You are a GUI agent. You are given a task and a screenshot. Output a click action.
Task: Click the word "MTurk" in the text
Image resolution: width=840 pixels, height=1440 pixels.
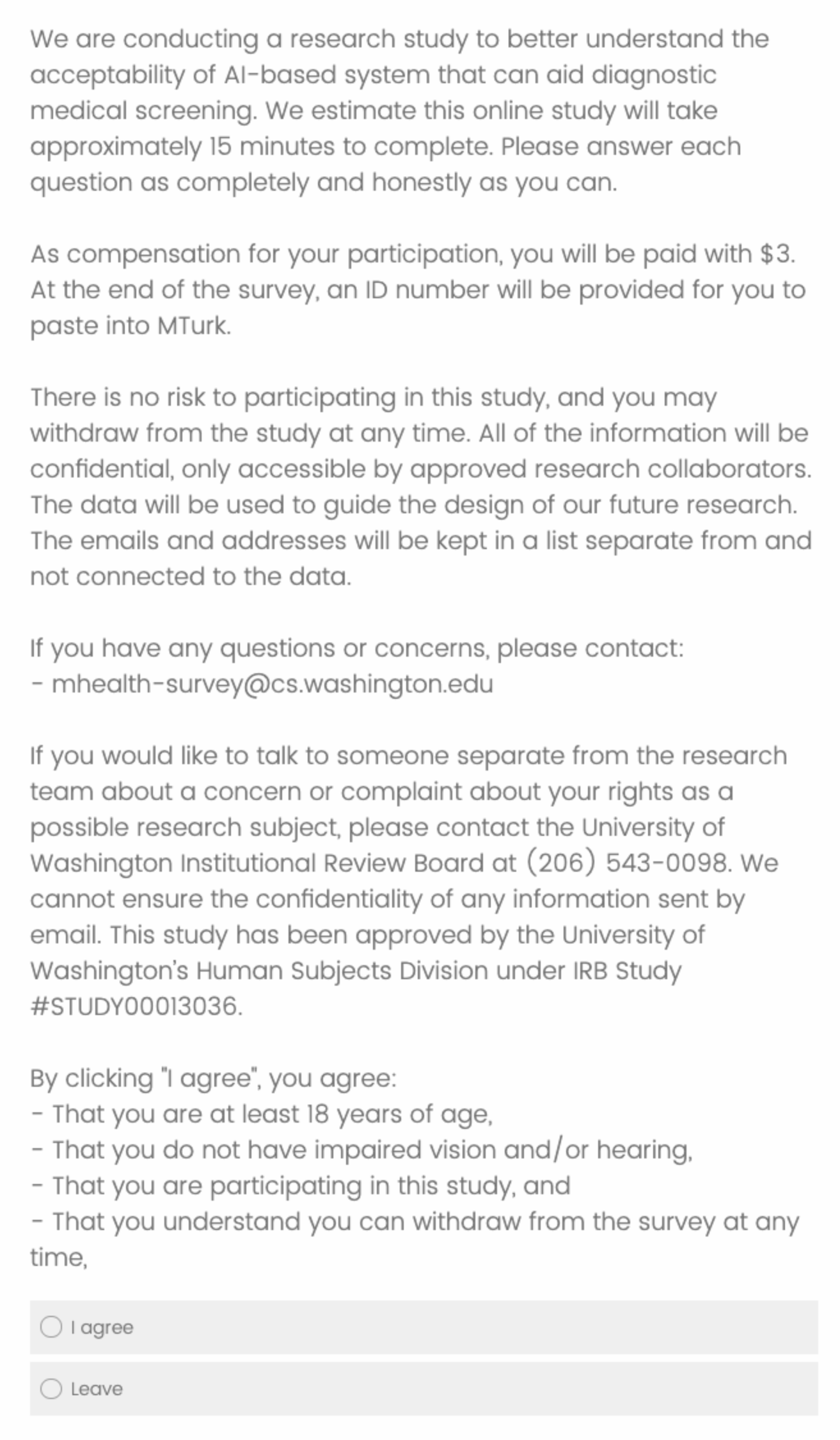193,326
